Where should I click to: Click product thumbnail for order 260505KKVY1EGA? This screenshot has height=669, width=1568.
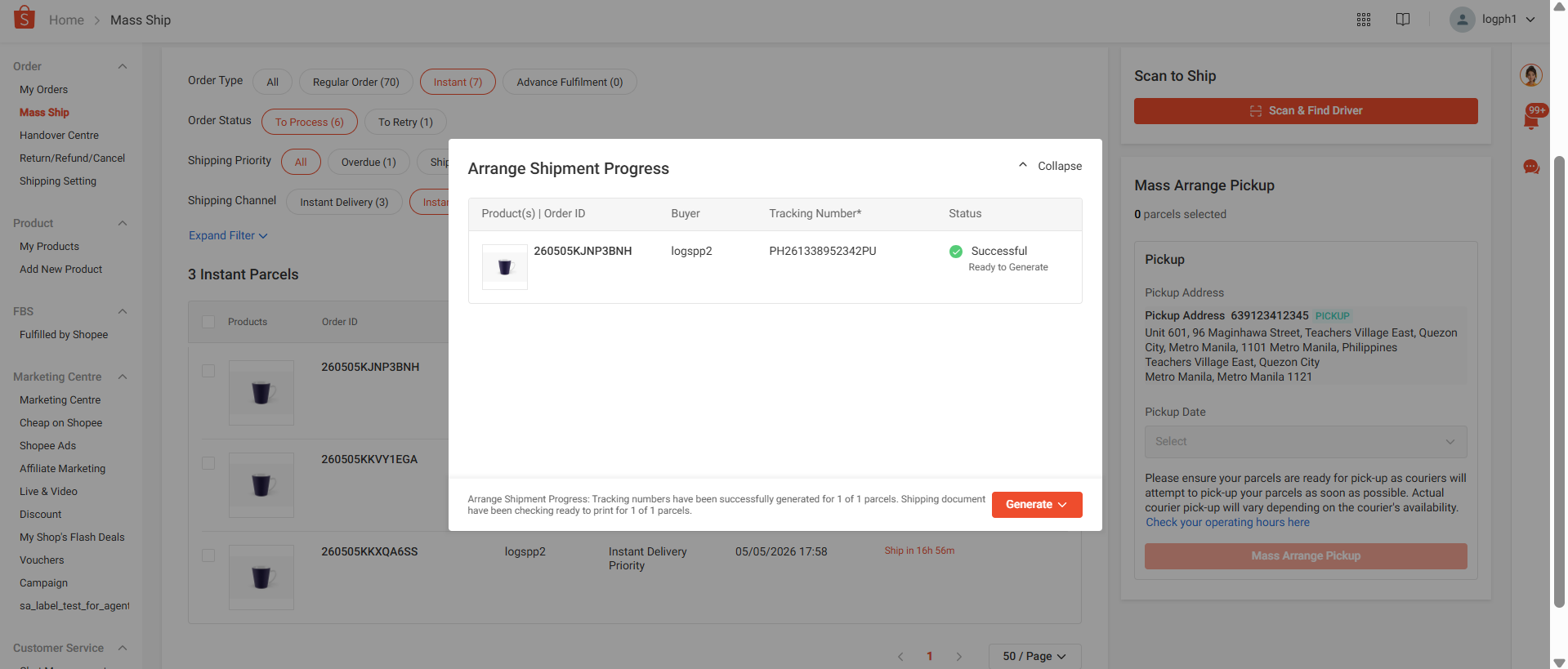pos(261,485)
